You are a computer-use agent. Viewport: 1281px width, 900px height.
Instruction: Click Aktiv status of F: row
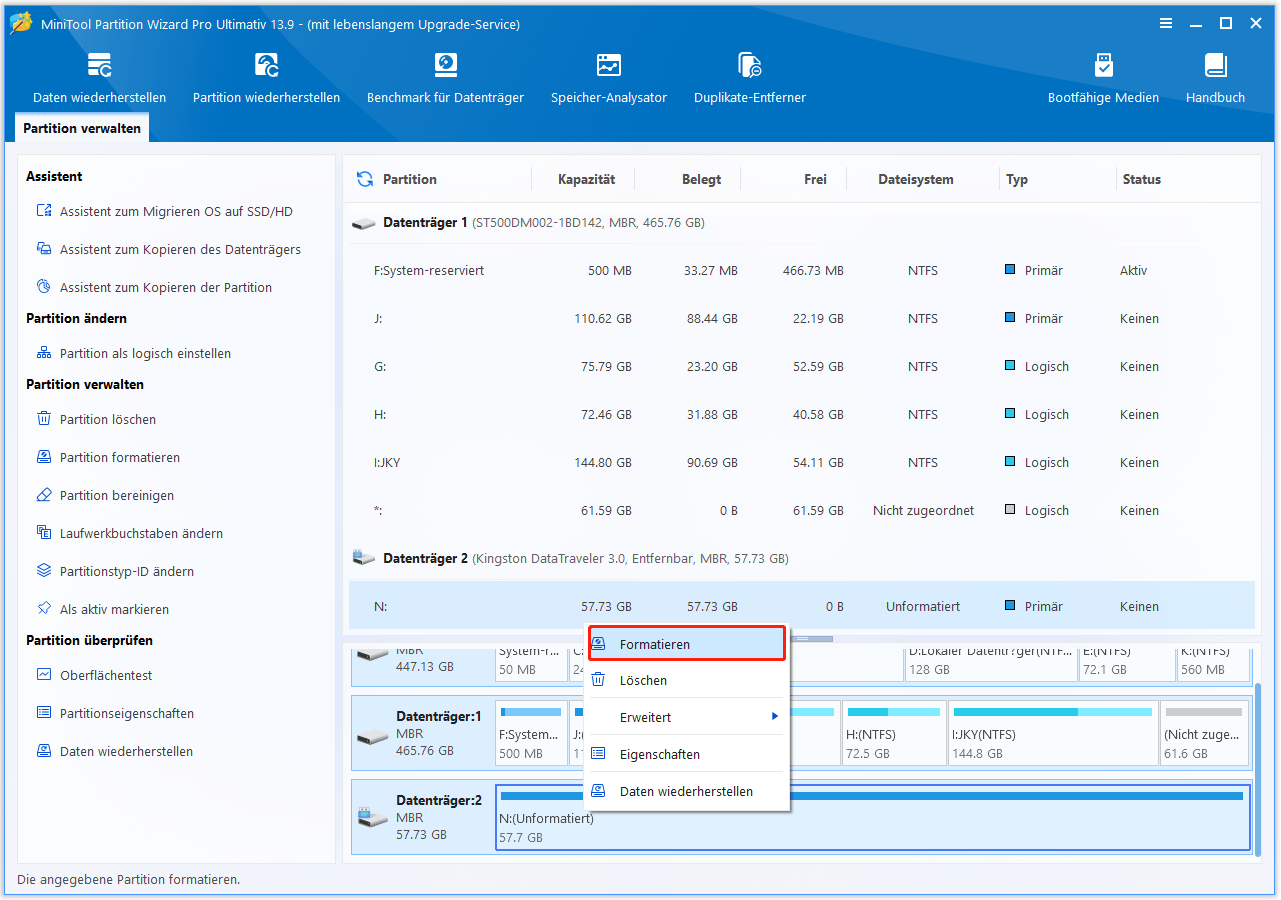[x=1134, y=271]
